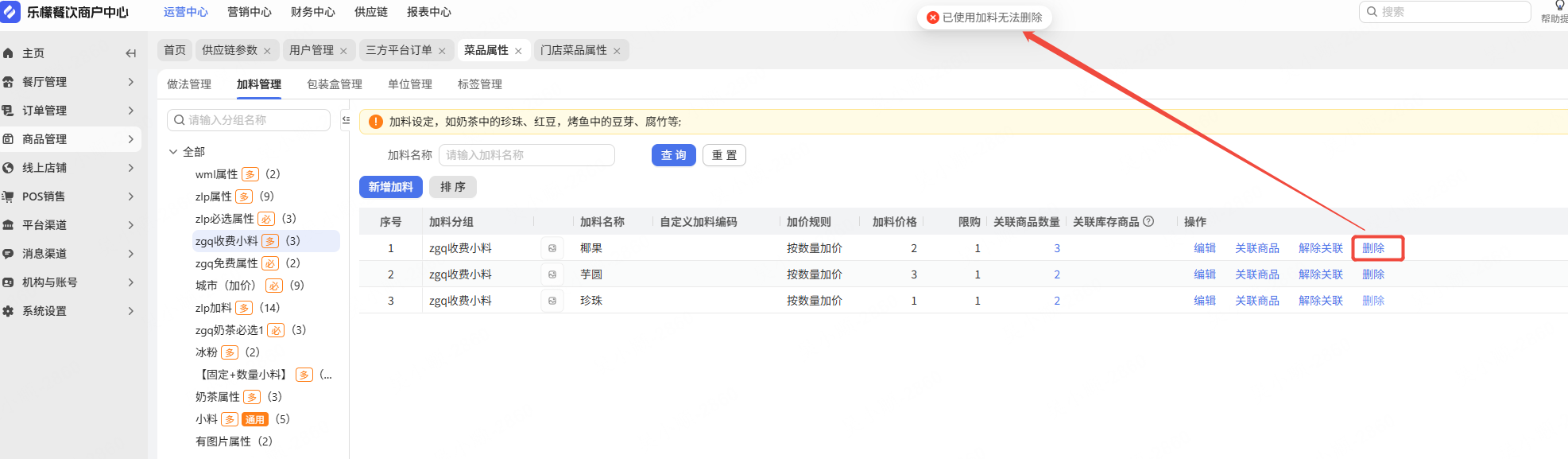The image size is (1568, 459).
Task: Click 解除关联 for 芋圆
Action: (x=1320, y=274)
